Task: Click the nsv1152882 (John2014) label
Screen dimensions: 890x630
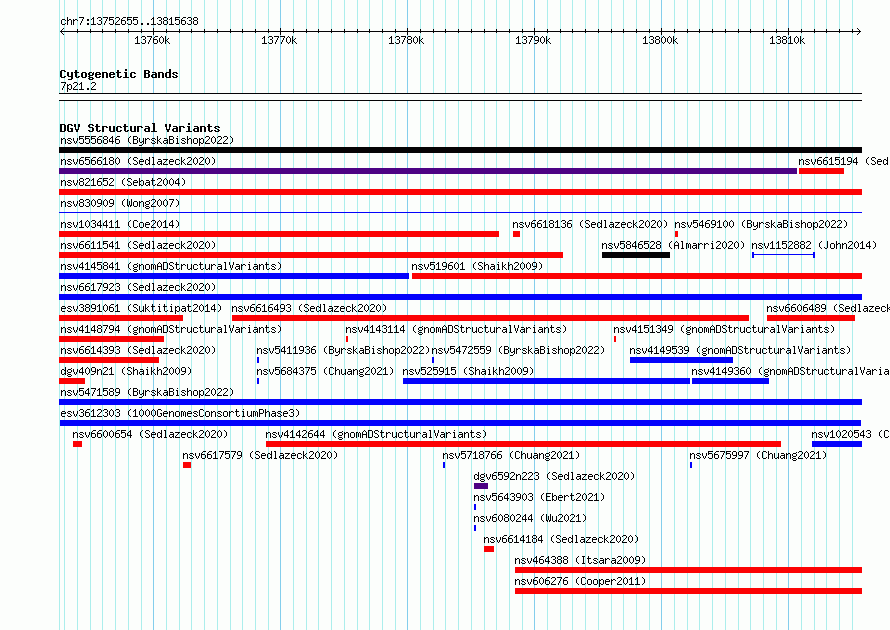Action: point(814,245)
